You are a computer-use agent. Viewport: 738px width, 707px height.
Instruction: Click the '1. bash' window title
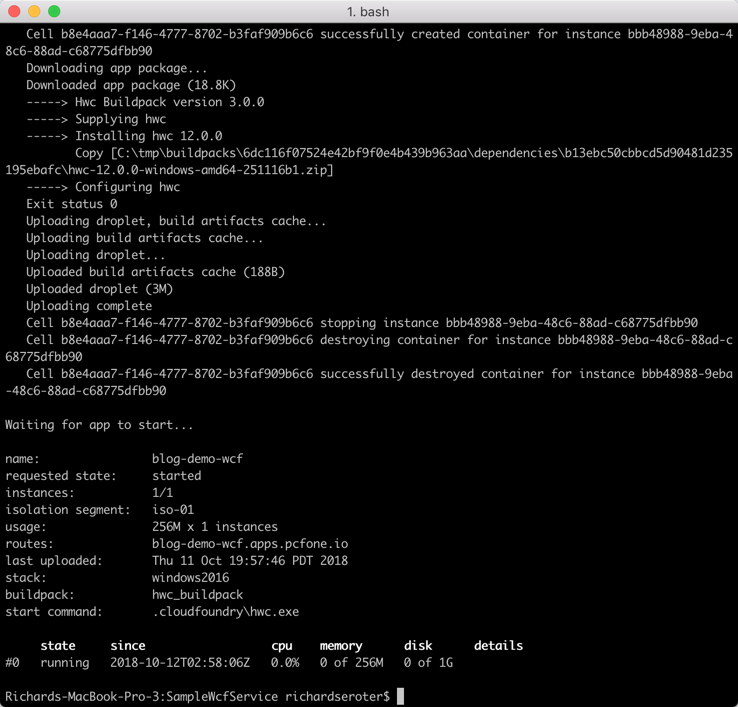368,11
